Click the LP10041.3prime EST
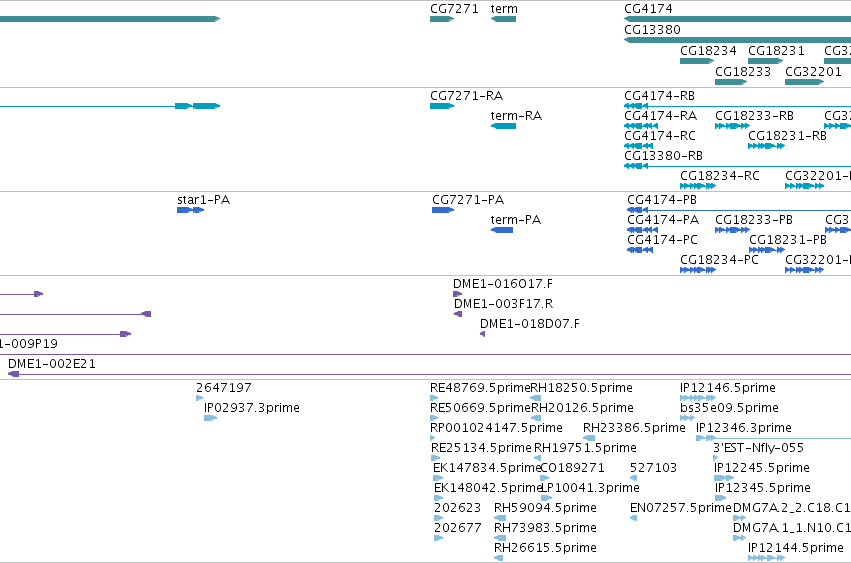The image size is (851, 563). pyautogui.click(x=547, y=498)
